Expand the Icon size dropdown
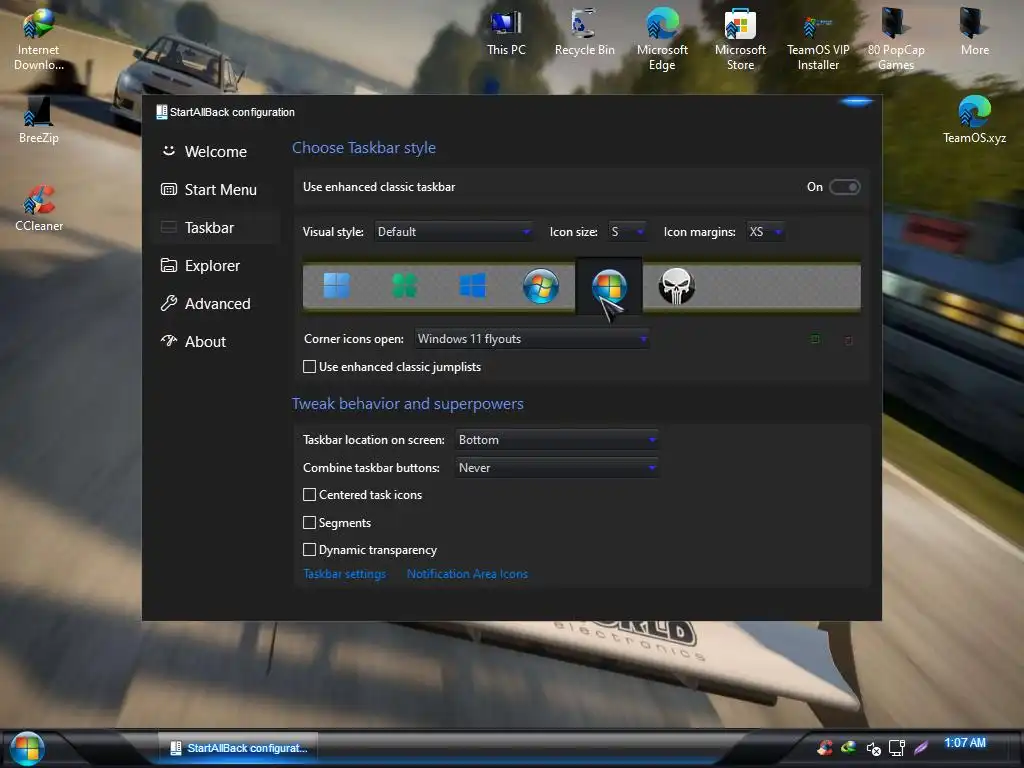Viewport: 1024px width, 768px height. [628, 232]
